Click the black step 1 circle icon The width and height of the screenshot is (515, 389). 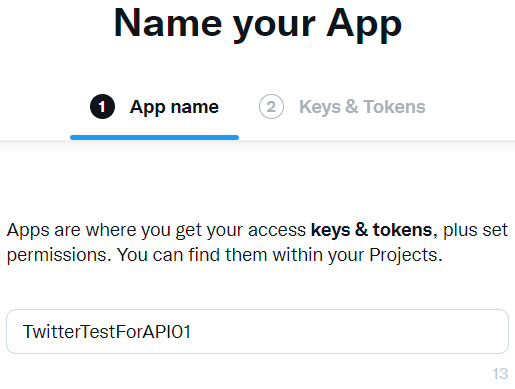point(102,107)
